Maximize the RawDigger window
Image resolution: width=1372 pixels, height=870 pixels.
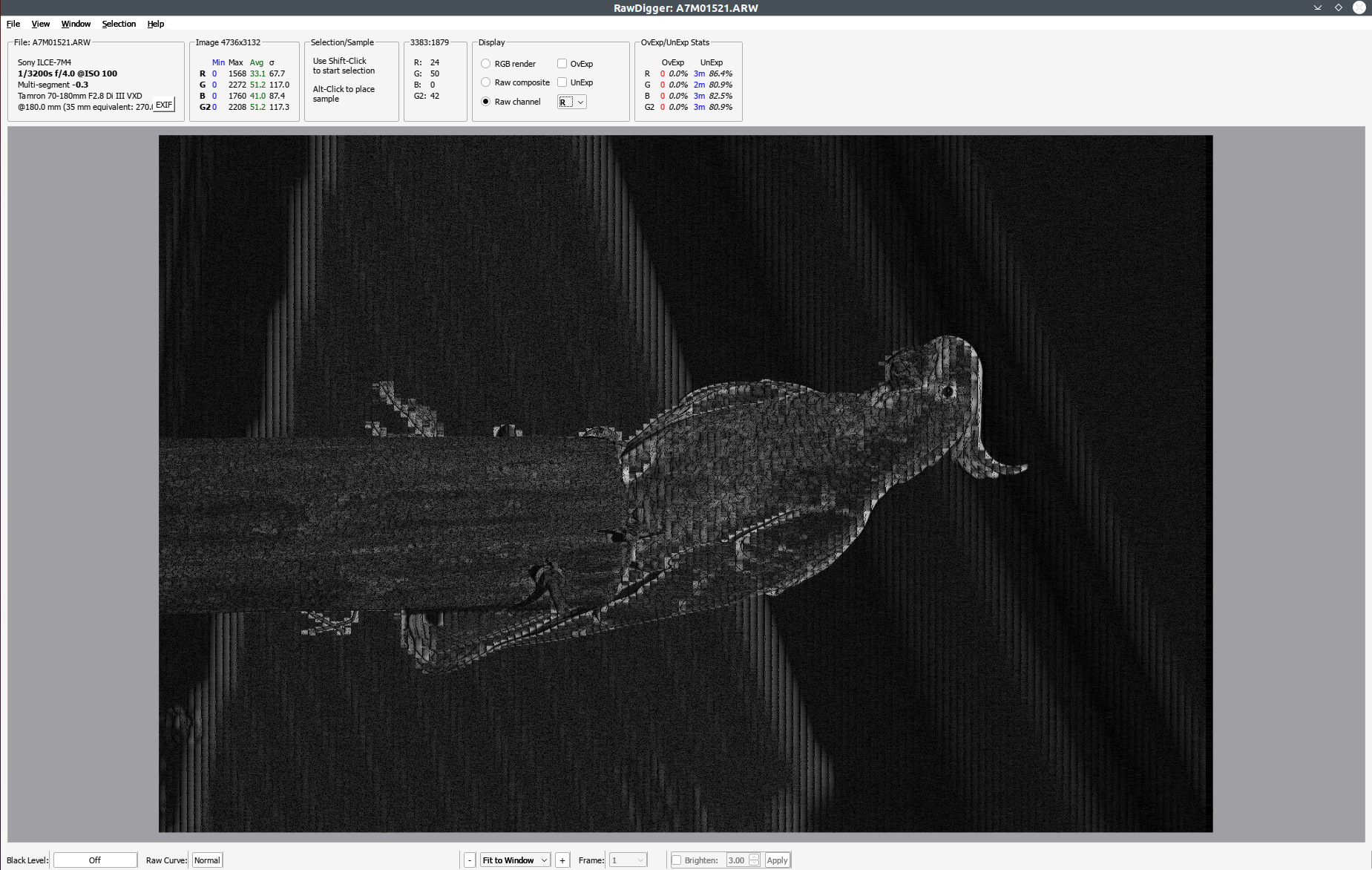click(1339, 7)
